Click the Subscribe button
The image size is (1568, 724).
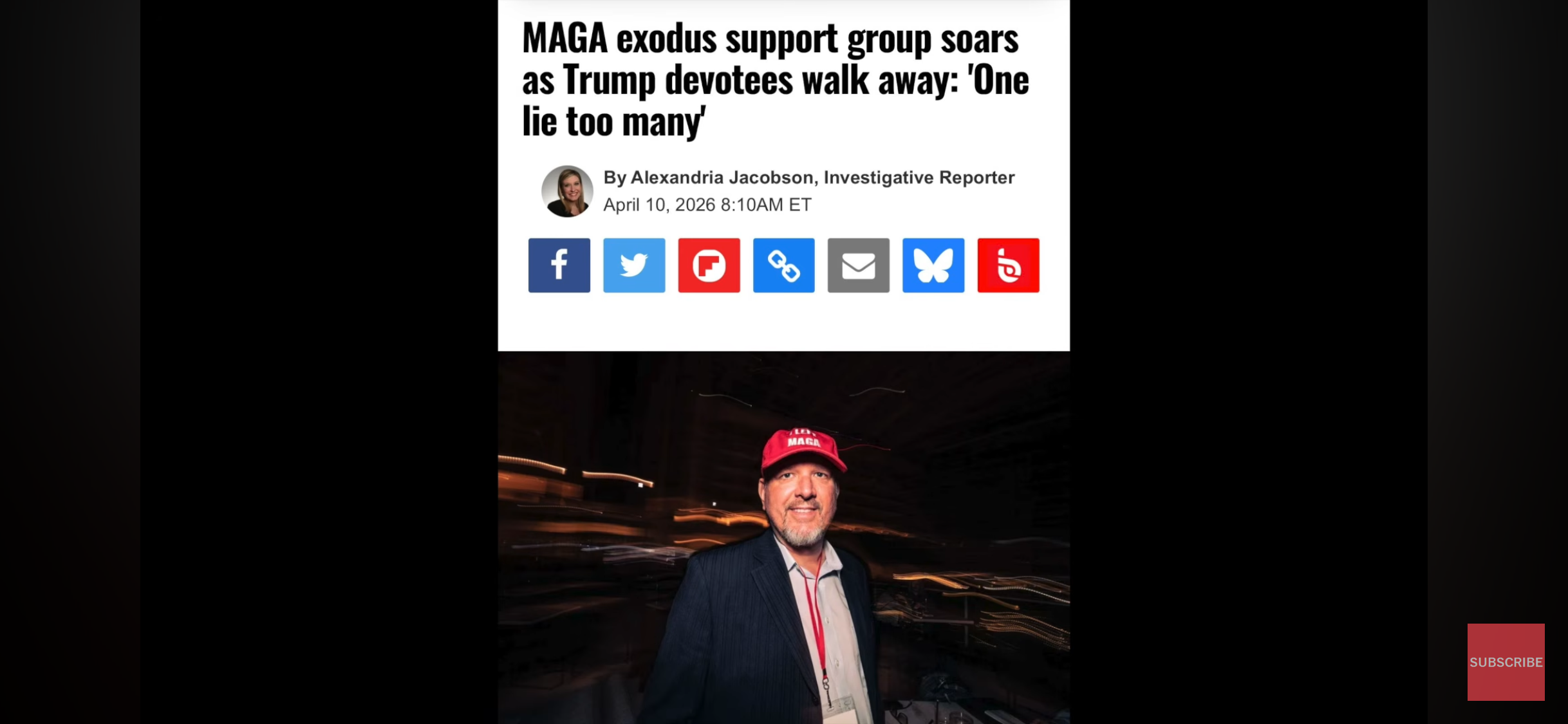click(x=1506, y=662)
